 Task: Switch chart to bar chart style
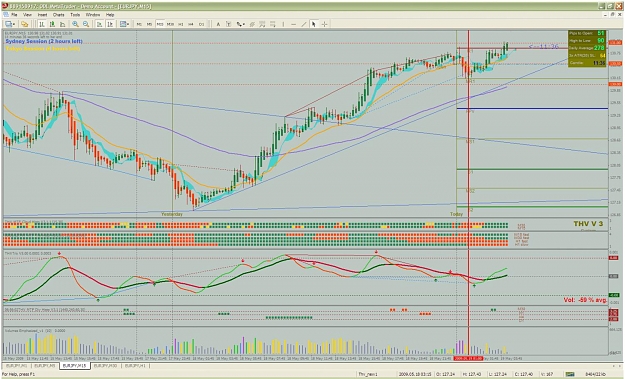coord(41,24)
